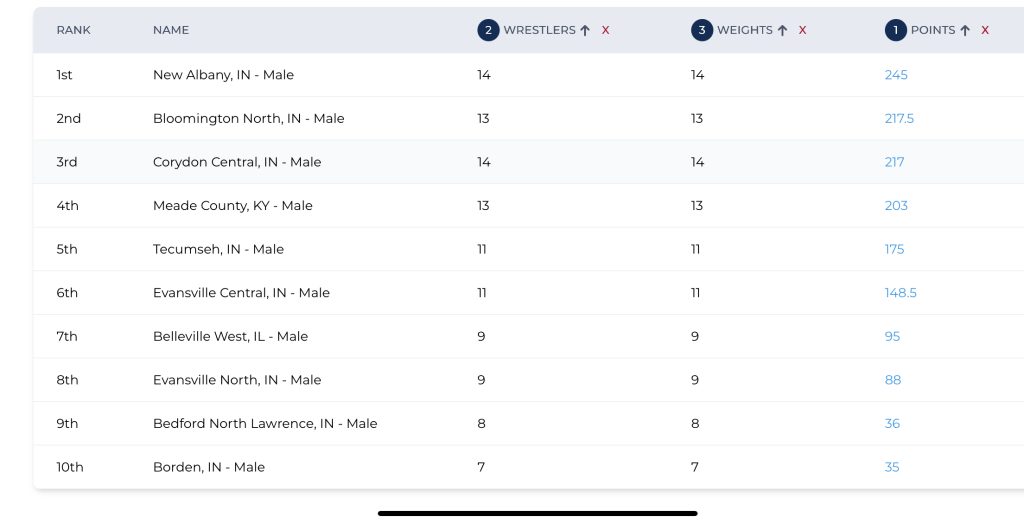Click the sort priority badge 2

488,31
